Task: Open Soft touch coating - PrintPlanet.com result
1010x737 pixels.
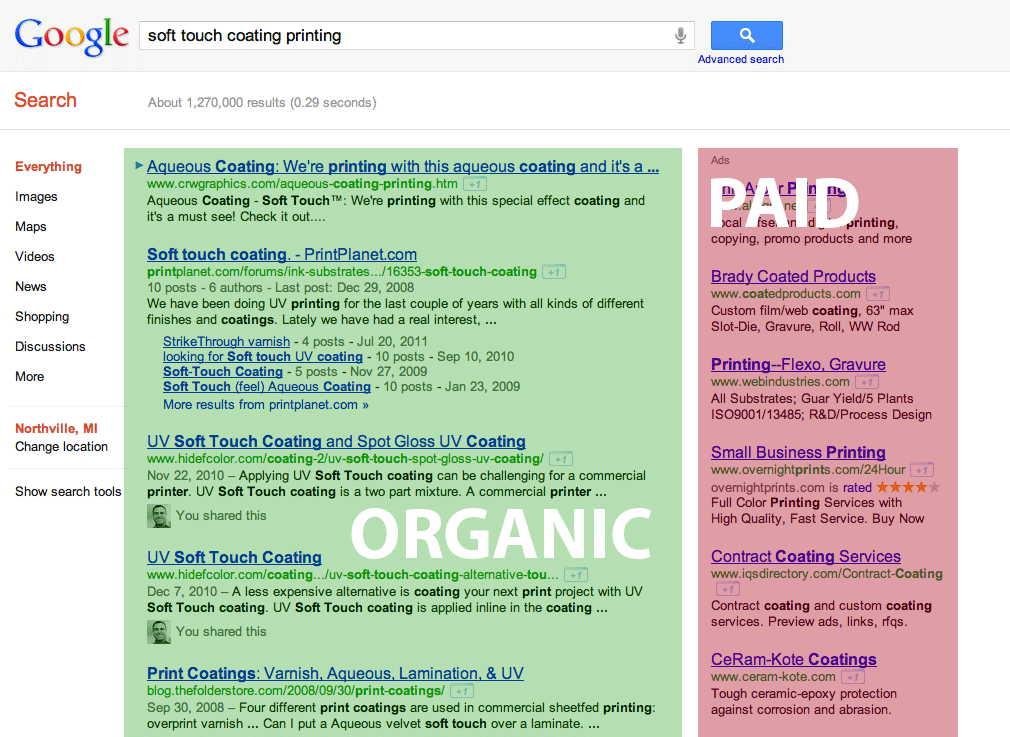Action: coord(281,254)
